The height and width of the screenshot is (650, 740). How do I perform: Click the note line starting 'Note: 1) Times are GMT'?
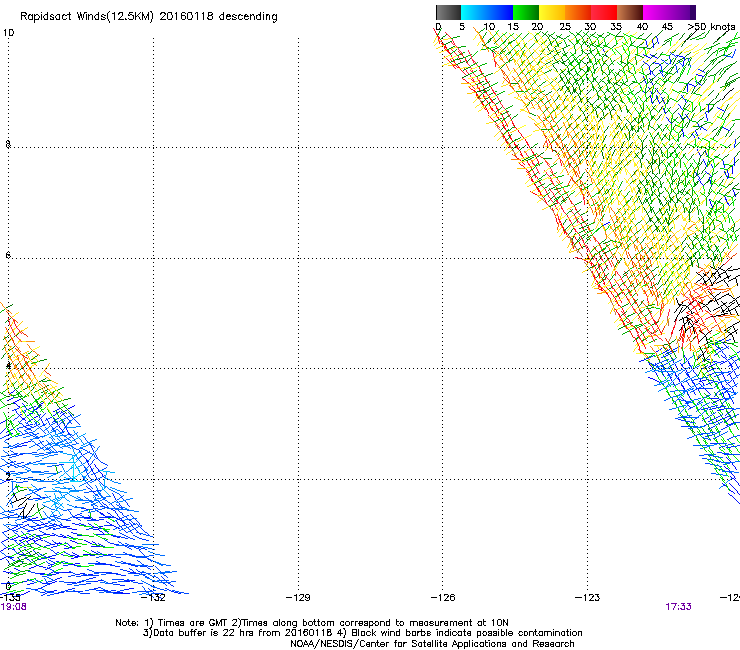[x=312, y=623]
